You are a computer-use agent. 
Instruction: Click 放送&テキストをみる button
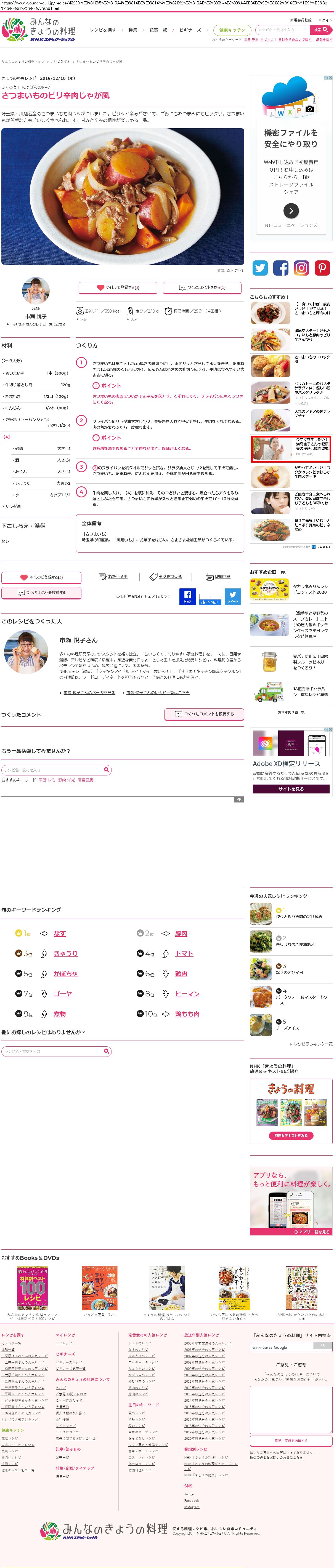(x=291, y=1135)
